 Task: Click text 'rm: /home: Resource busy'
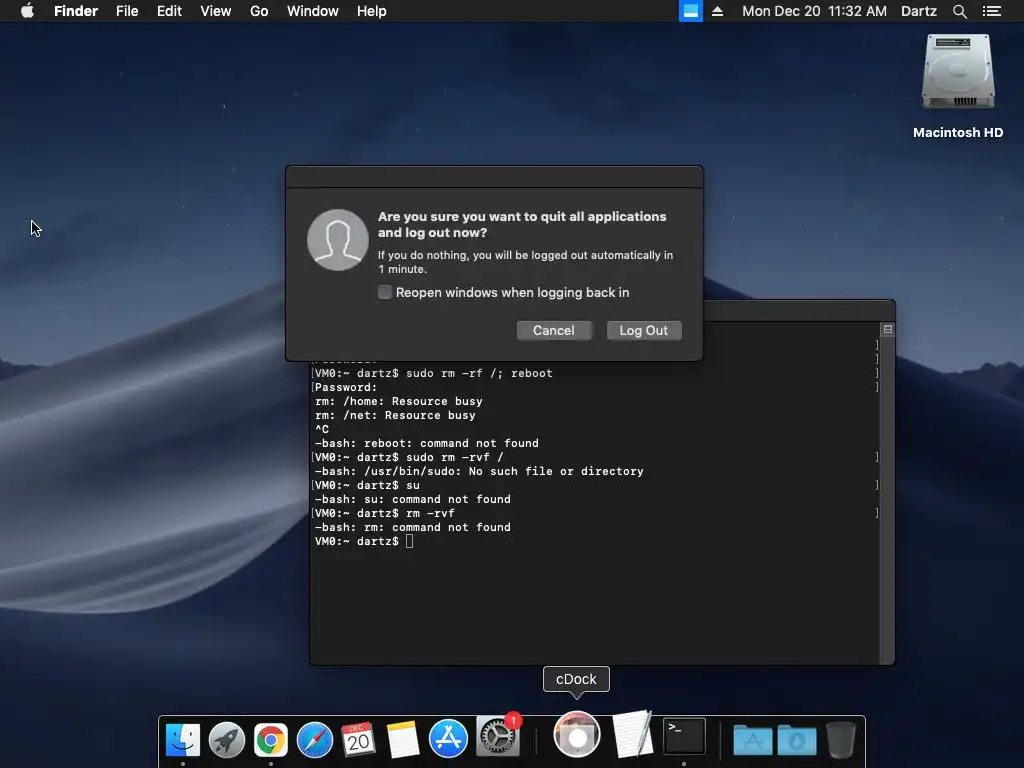pyautogui.click(x=398, y=401)
